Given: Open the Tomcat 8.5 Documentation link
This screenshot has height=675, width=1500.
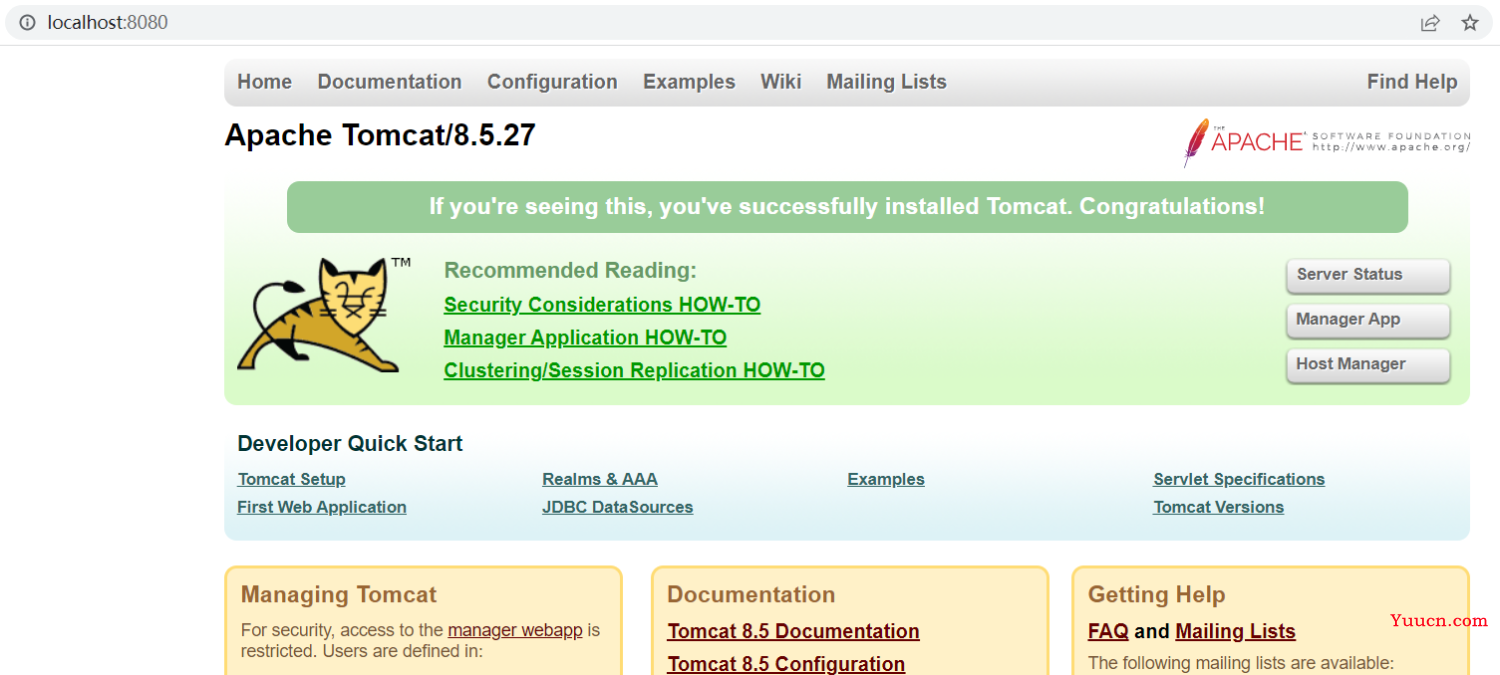Looking at the screenshot, I should pos(794,631).
